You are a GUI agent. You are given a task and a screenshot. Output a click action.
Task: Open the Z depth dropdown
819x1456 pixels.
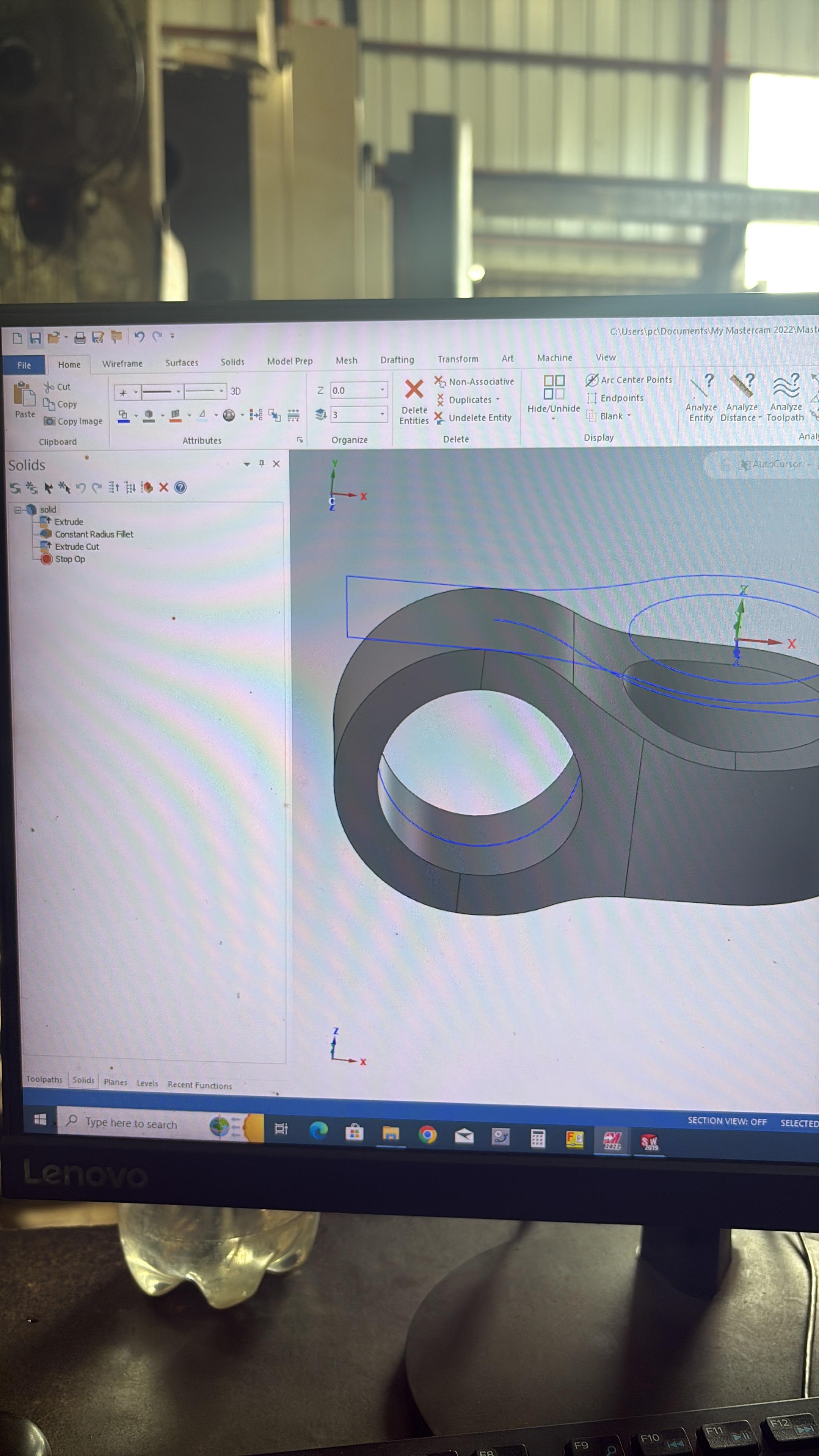(x=382, y=390)
